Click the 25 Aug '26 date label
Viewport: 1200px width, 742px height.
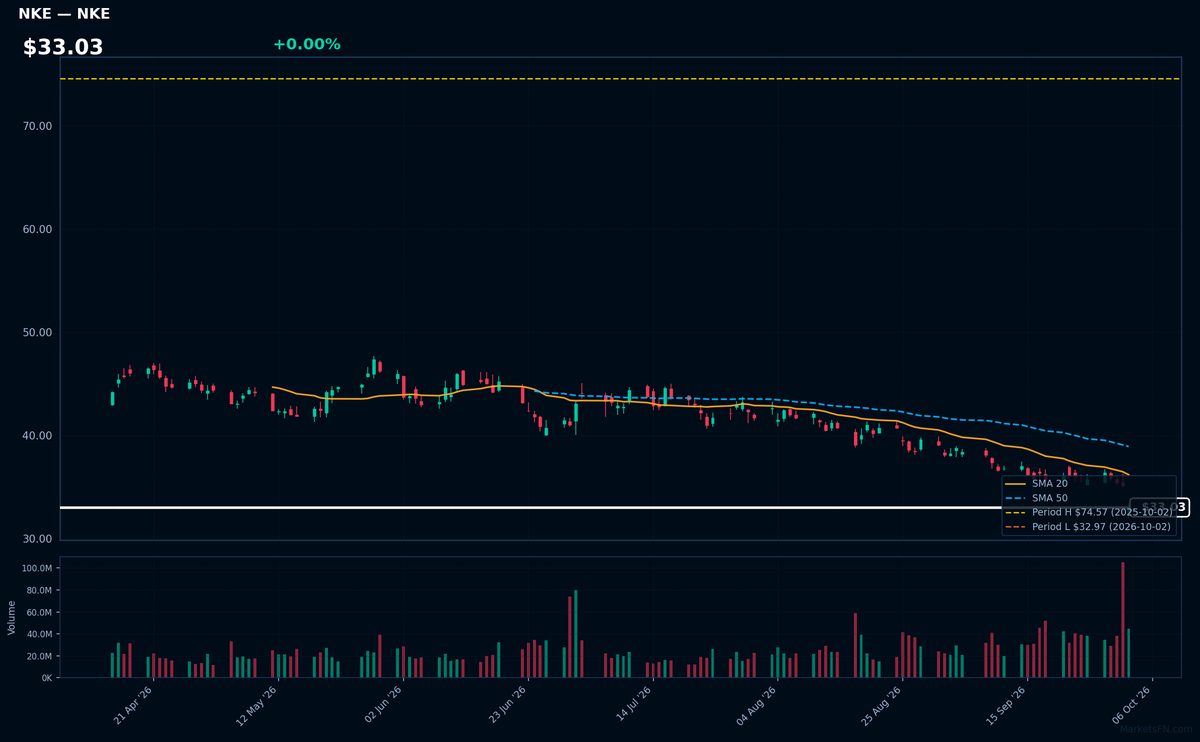coord(882,705)
